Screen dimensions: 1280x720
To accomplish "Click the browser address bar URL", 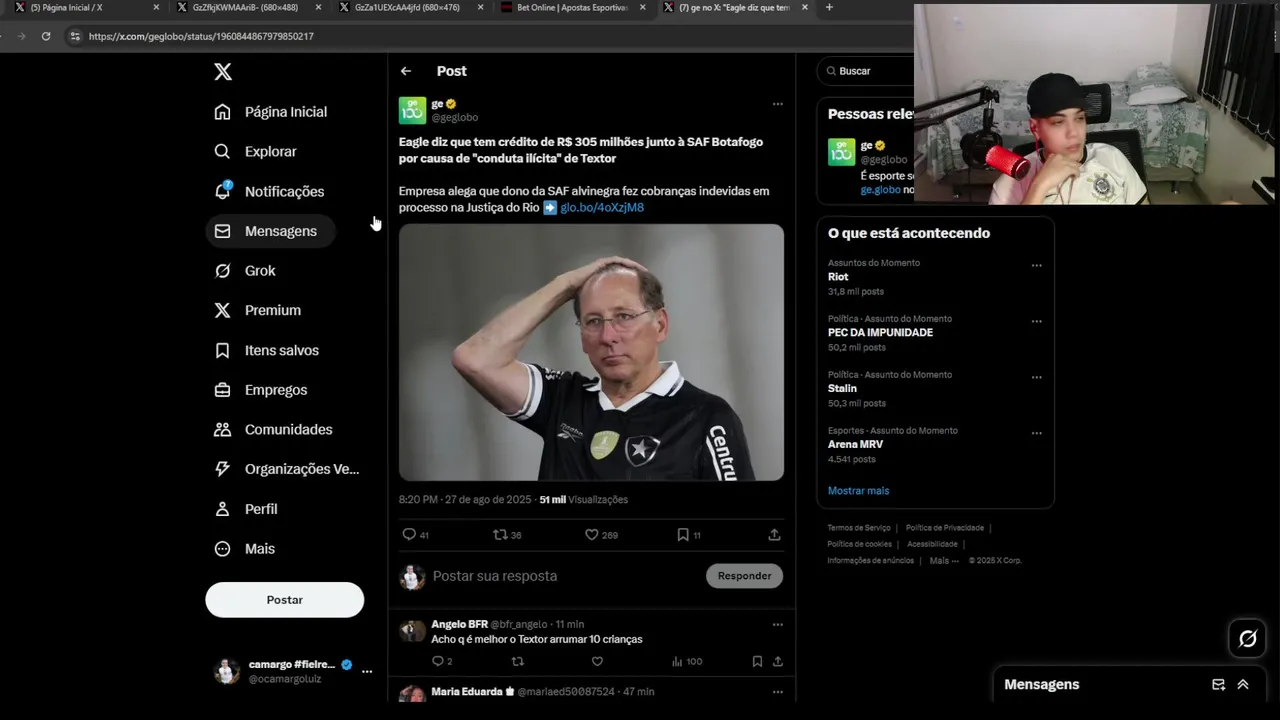I will 201,36.
